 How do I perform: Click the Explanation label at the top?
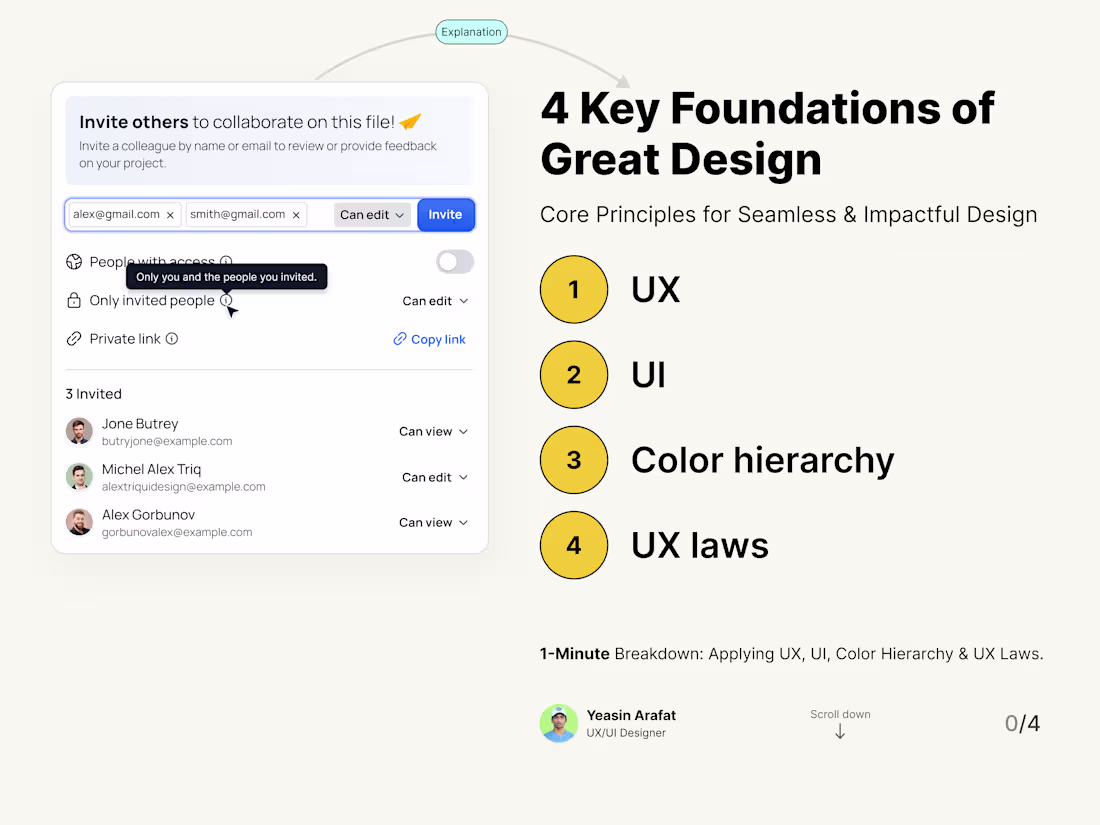tap(470, 31)
